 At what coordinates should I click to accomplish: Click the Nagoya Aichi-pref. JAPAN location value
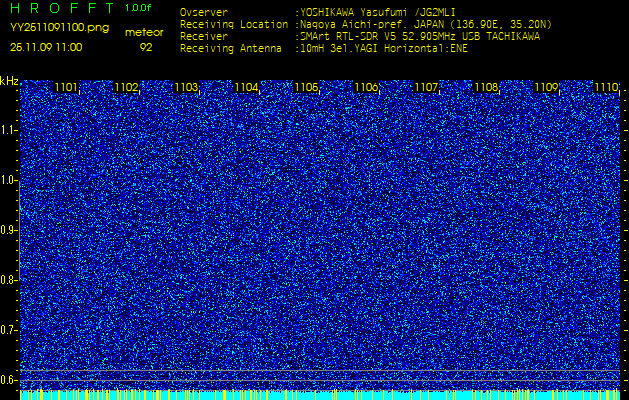coord(426,24)
